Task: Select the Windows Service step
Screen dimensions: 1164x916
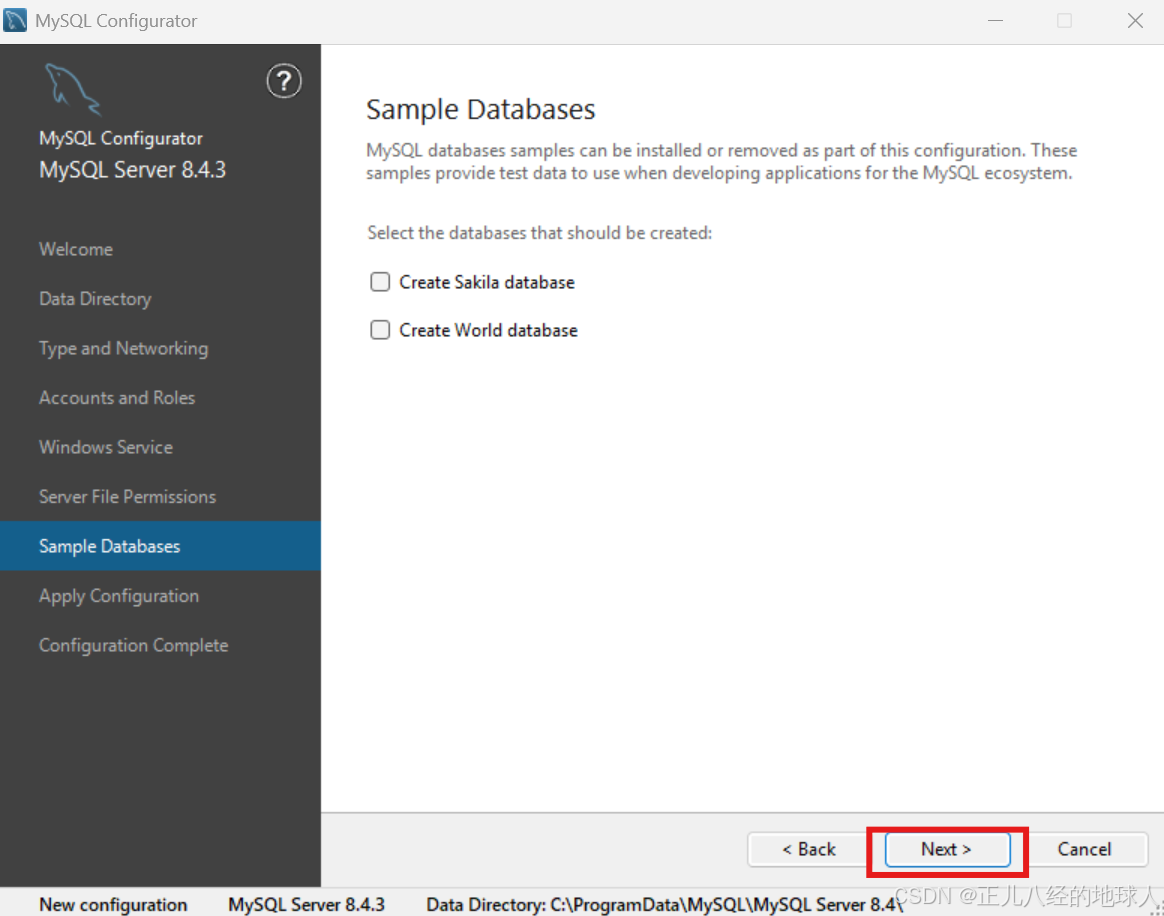Action: 105,448
